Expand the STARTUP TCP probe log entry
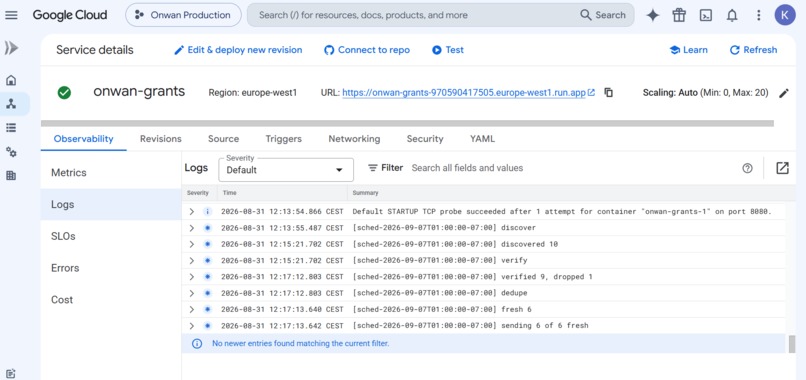The image size is (806, 380). [x=192, y=211]
